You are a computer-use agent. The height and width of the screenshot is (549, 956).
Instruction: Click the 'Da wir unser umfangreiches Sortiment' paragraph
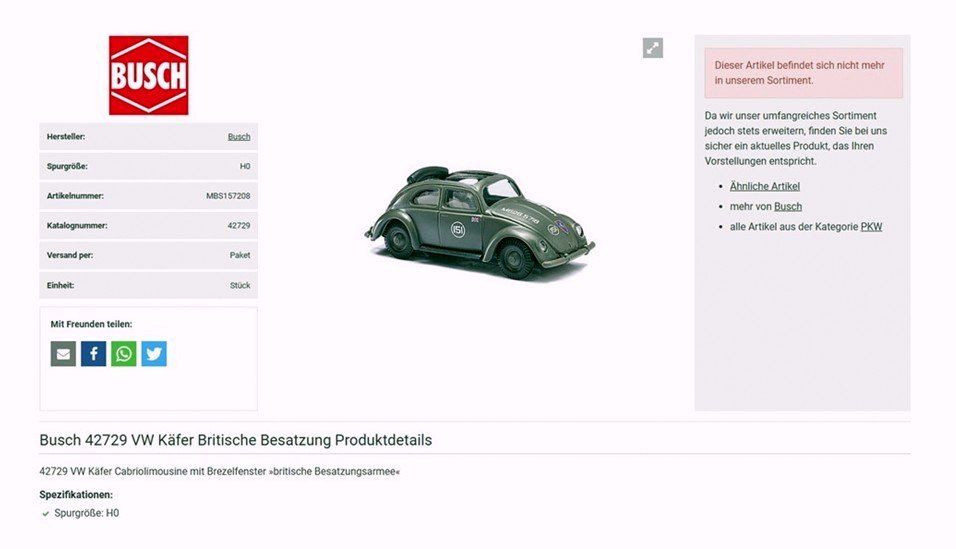coord(796,138)
